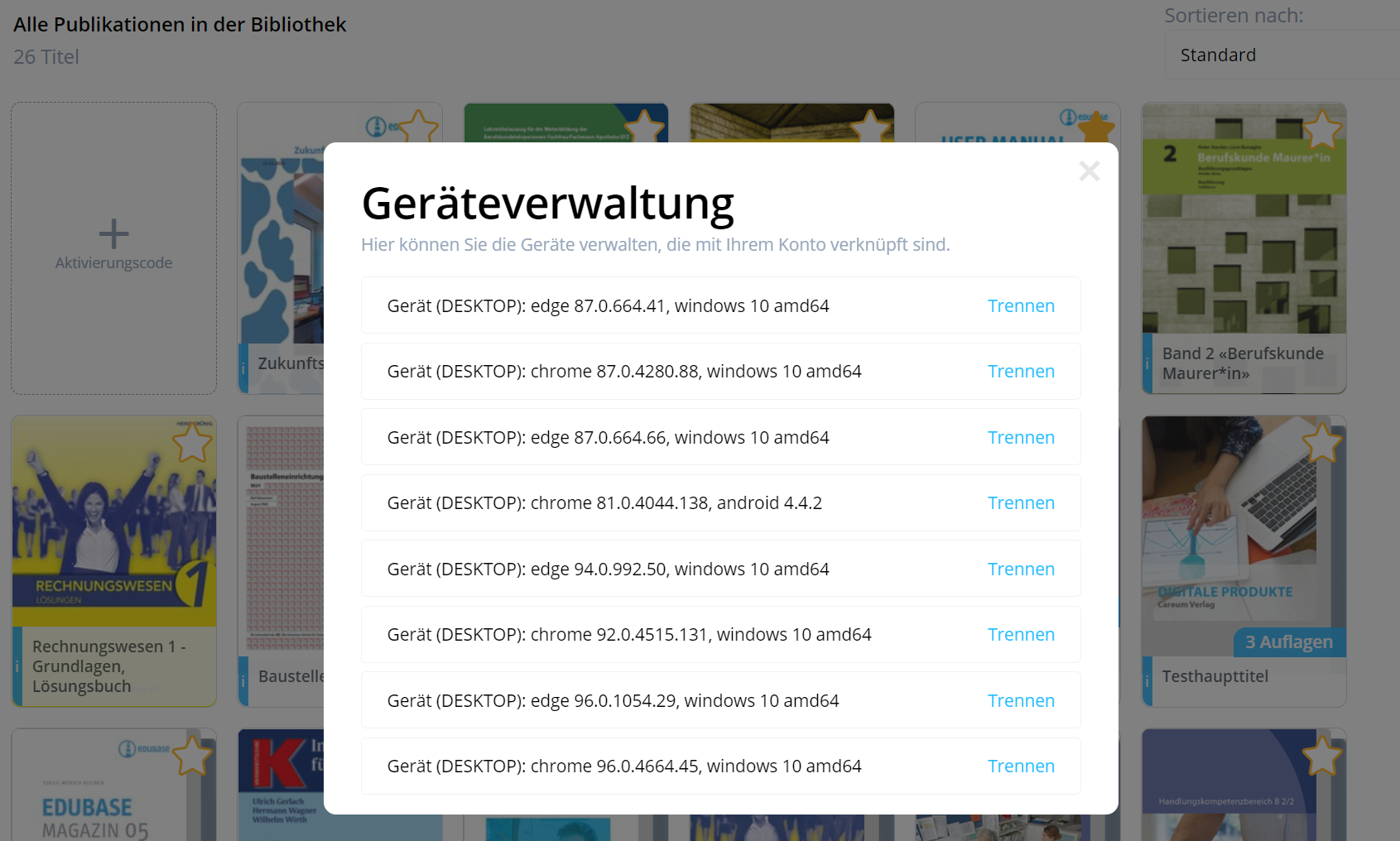The image size is (1400, 841).
Task: Select the row text for edge 87.0.664.41 device
Action: 609,305
